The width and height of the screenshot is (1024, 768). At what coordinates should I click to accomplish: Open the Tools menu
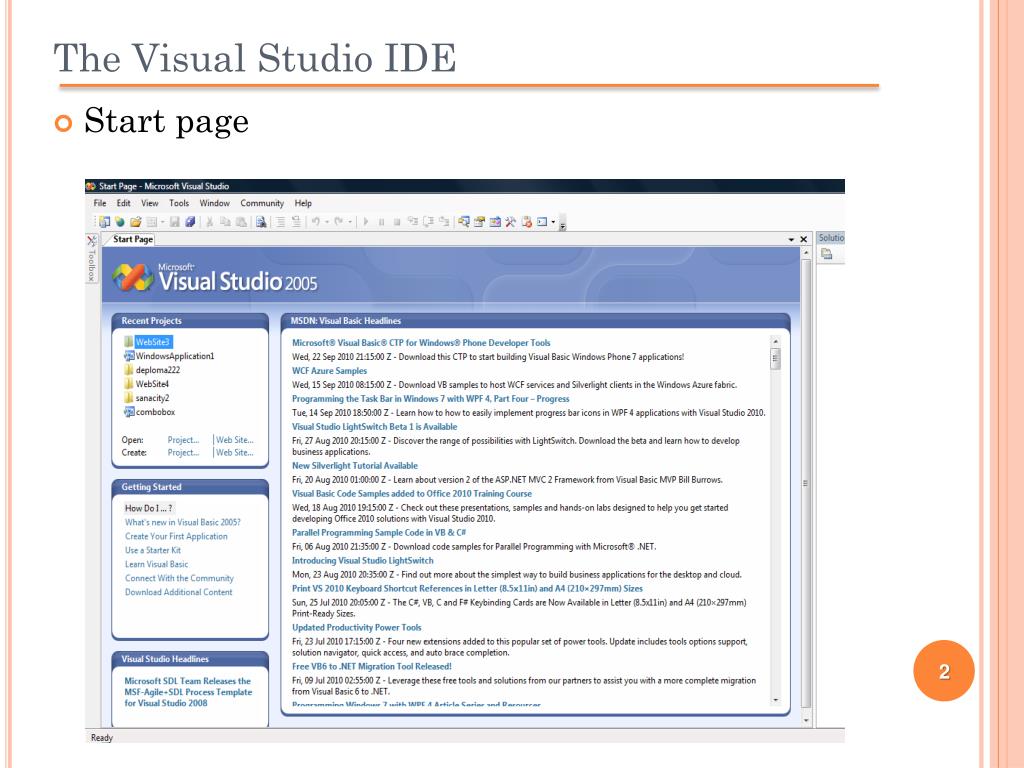(179, 203)
